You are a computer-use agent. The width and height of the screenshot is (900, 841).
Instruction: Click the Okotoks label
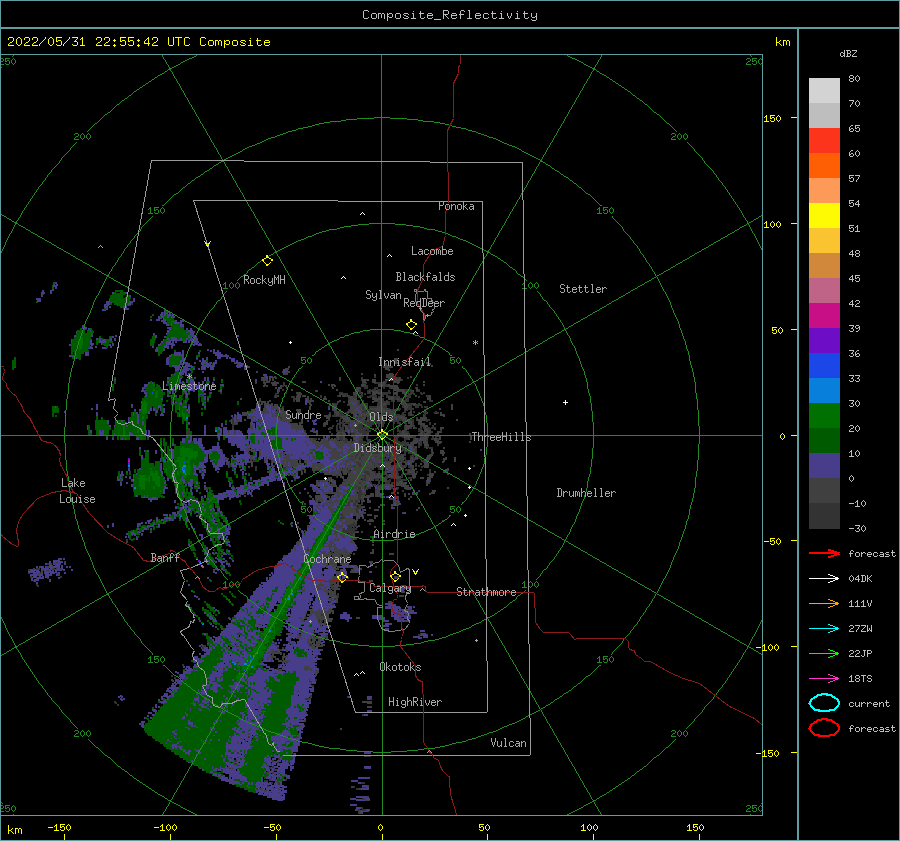[400, 667]
